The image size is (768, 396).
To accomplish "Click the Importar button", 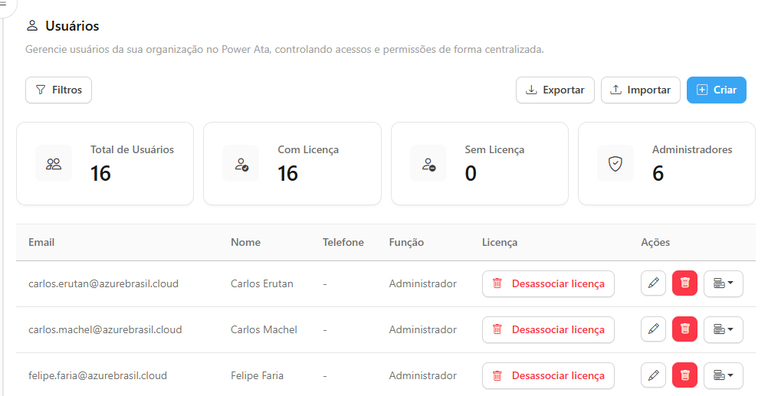I will coord(641,90).
